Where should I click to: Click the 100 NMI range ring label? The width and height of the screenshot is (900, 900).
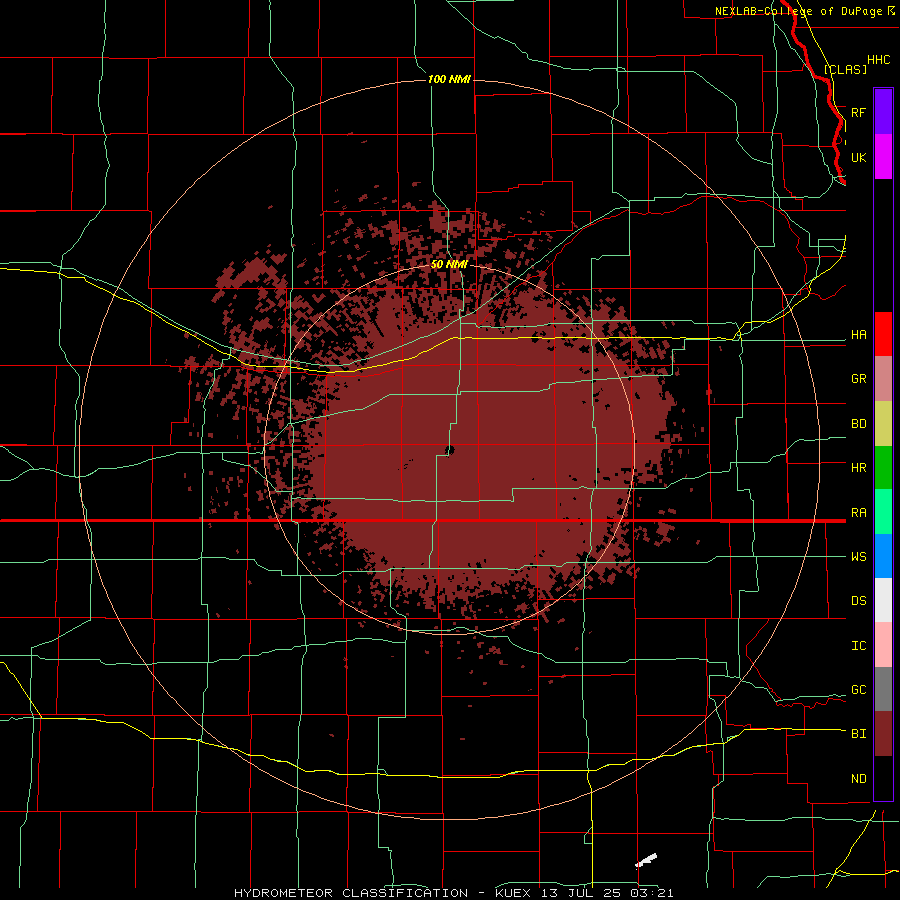coord(449,79)
